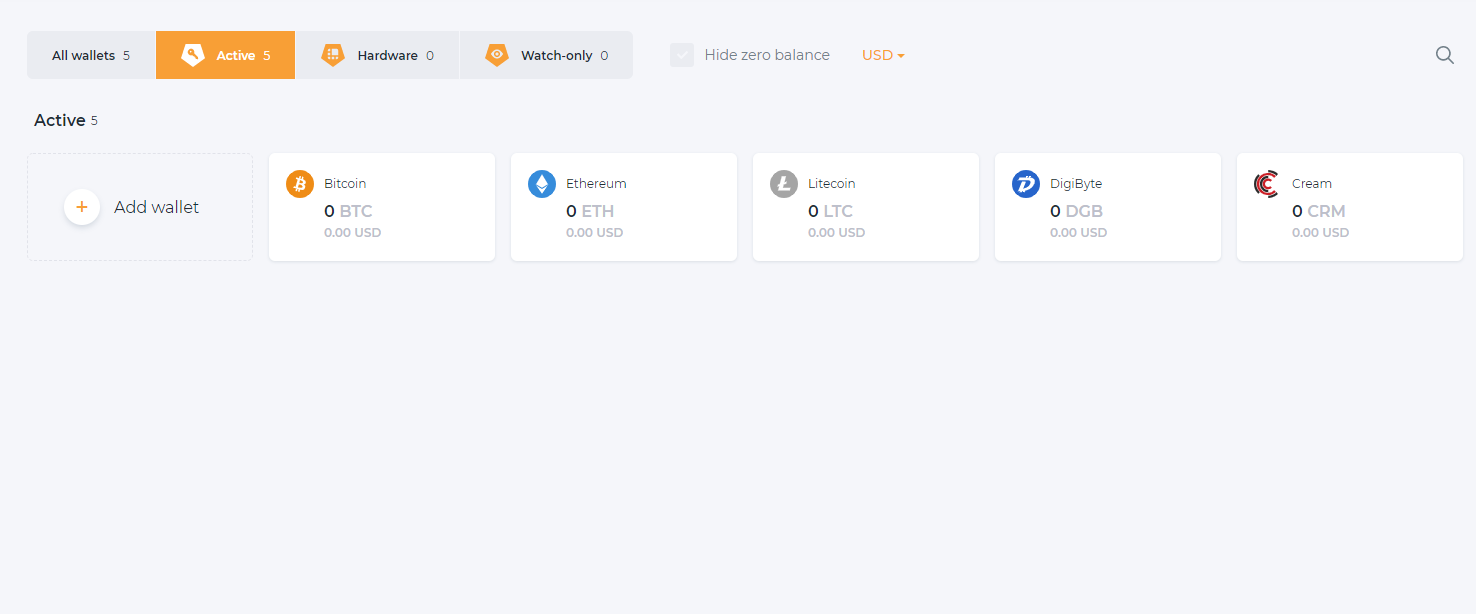Click the Bitcoin coin logo icon
1476x614 pixels.
coord(300,184)
